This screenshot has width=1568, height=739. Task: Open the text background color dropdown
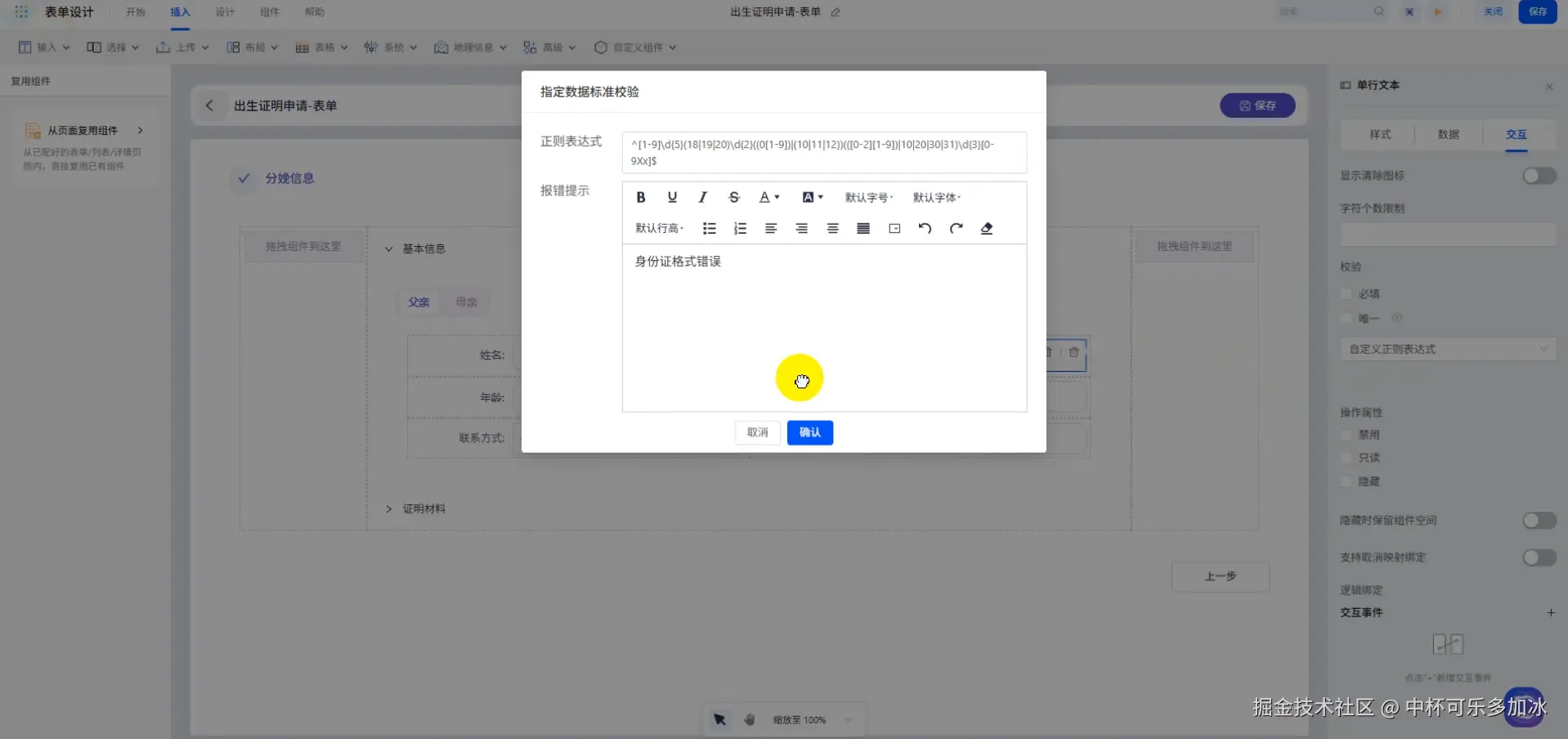[813, 197]
